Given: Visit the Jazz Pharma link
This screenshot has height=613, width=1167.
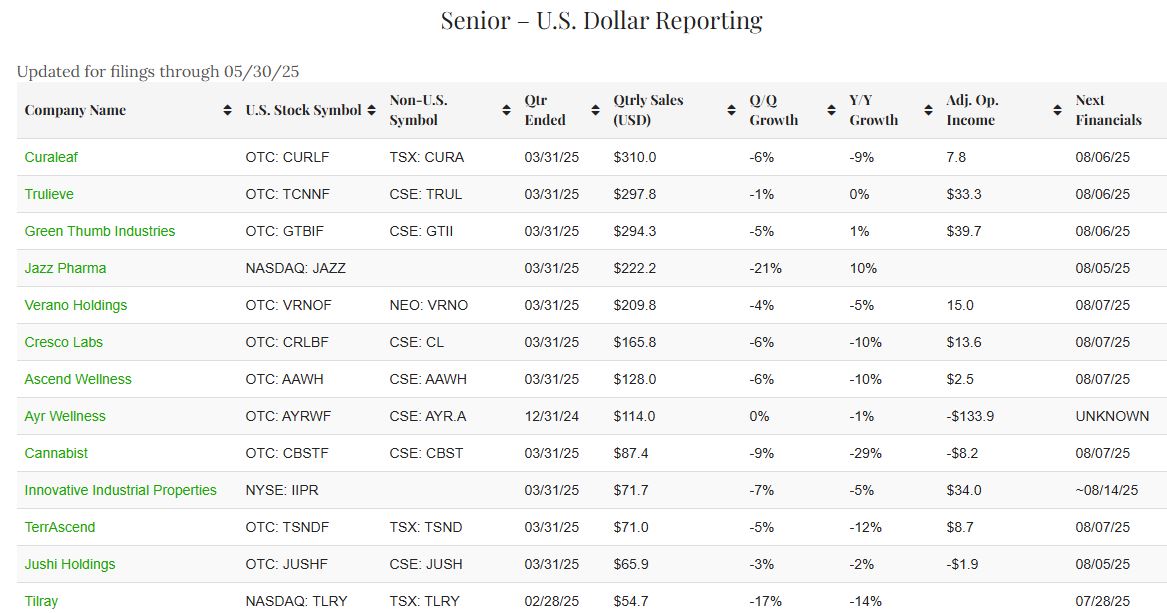Looking at the screenshot, I should pos(65,268).
